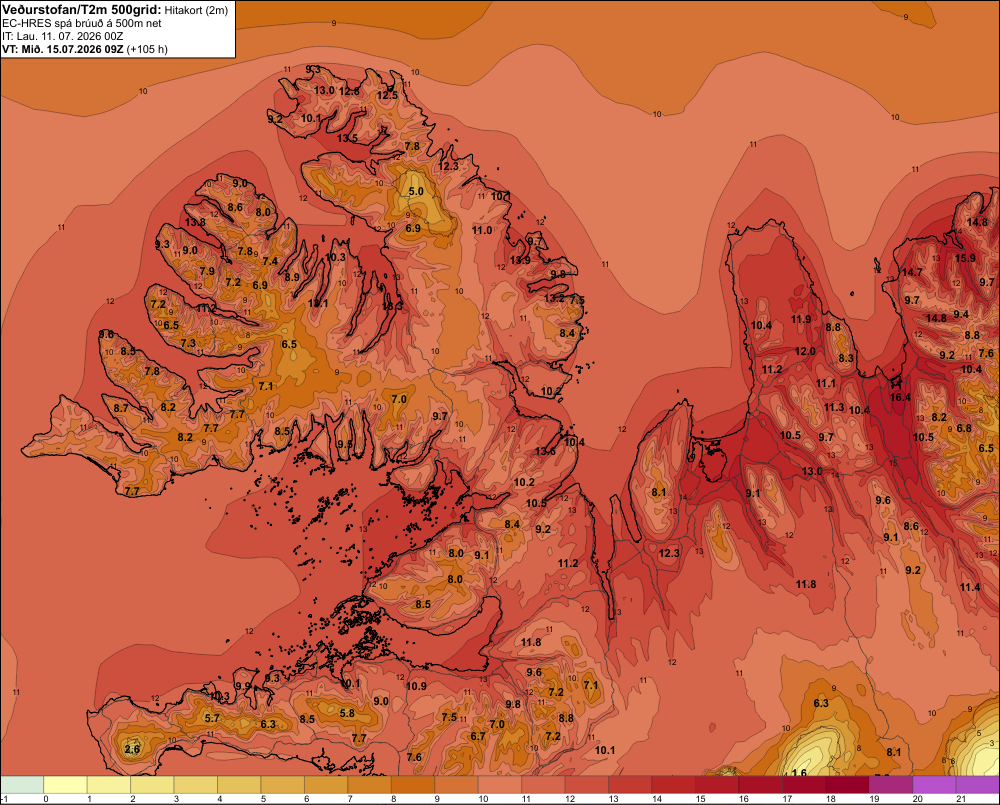The width and height of the screenshot is (1000, 805).
Task: Click the IT: Lau. 11. 07. 2026 00Z line
Action: (x=62, y=36)
